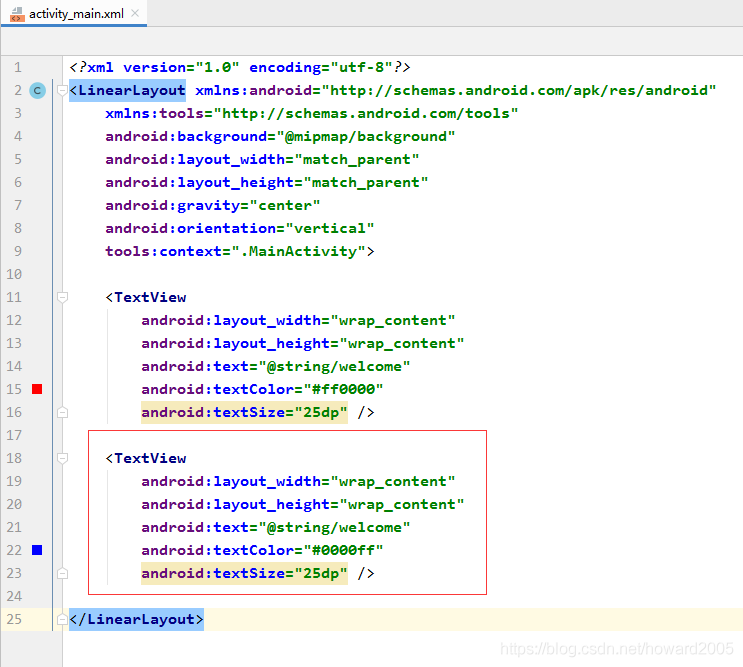Open the blue color swatch on line 22
This screenshot has height=667, width=743.
pyautogui.click(x=37, y=550)
